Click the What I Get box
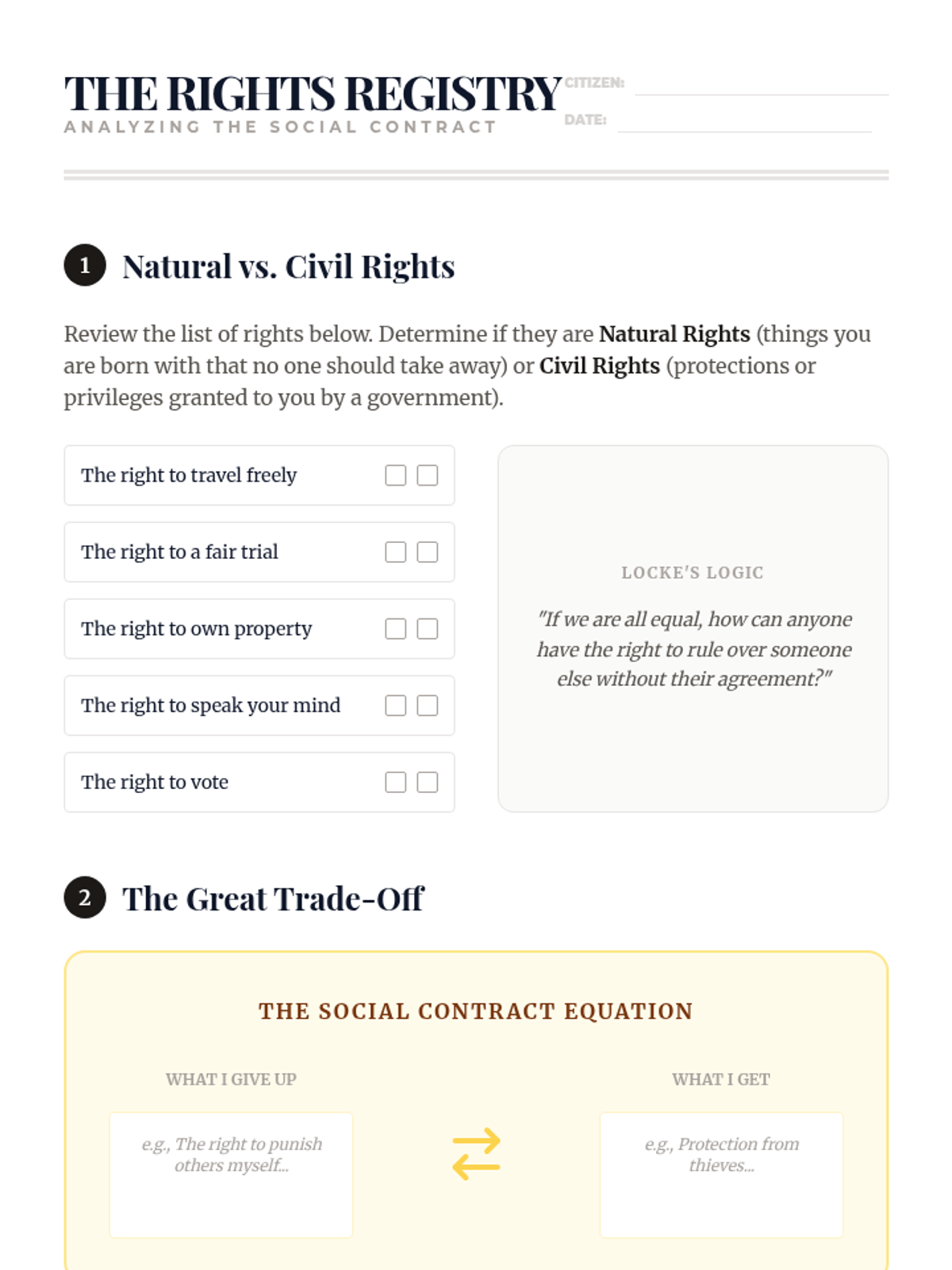The image size is (952, 1270). pos(721,1175)
